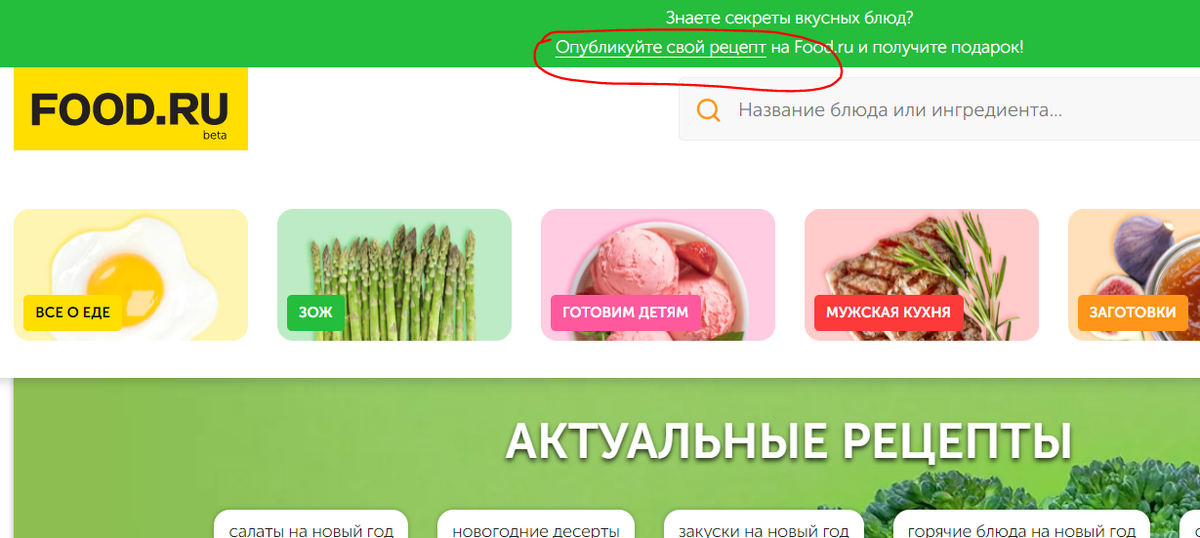Click the green promo banner text Знаете секреты
The width and height of the screenshot is (1200, 538).
[790, 18]
